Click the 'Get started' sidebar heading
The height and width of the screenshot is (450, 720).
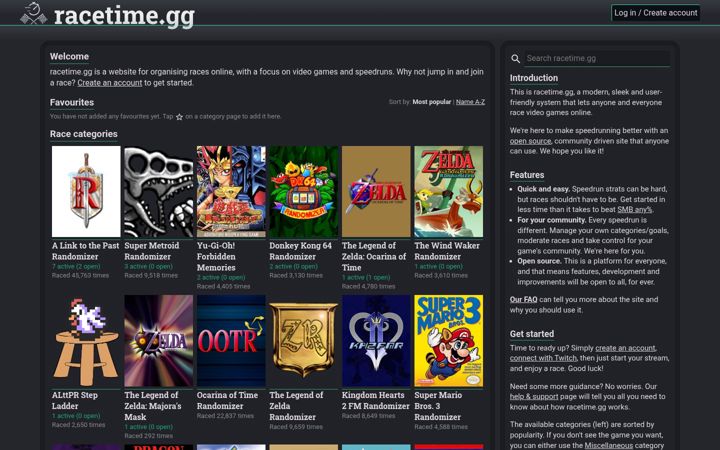[532, 334]
